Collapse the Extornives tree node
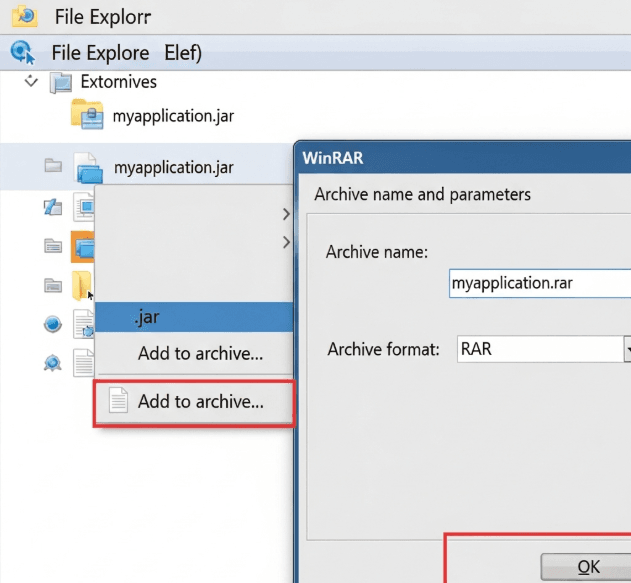This screenshot has width=631, height=583. [x=31, y=81]
